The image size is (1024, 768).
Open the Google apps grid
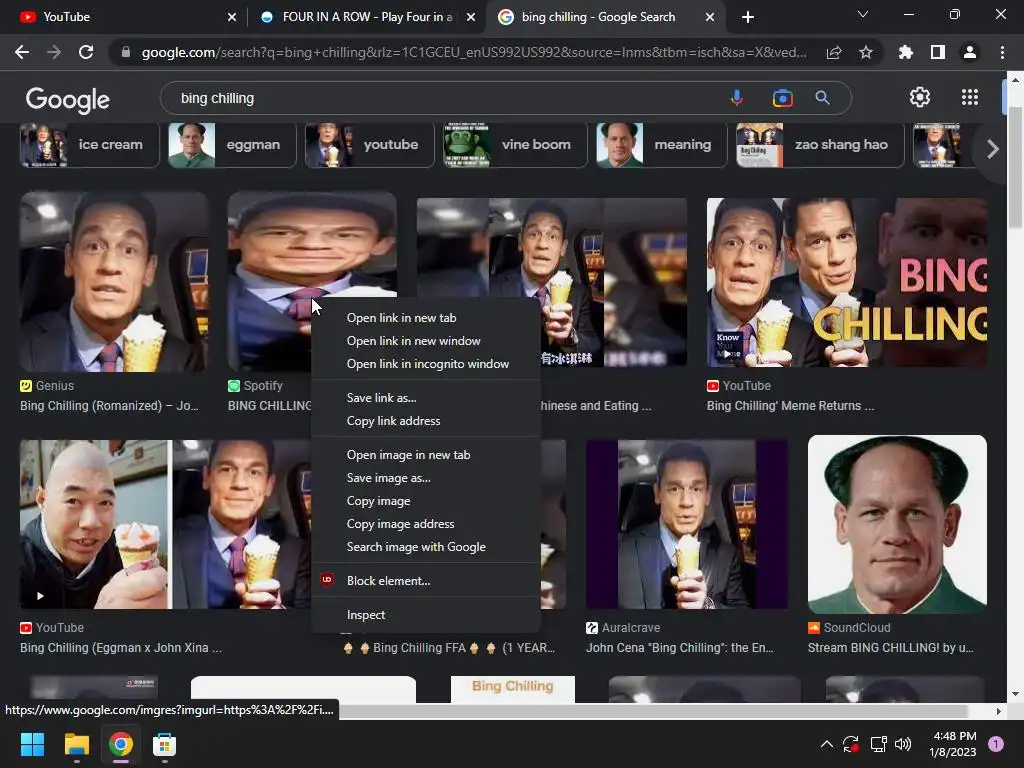point(970,97)
